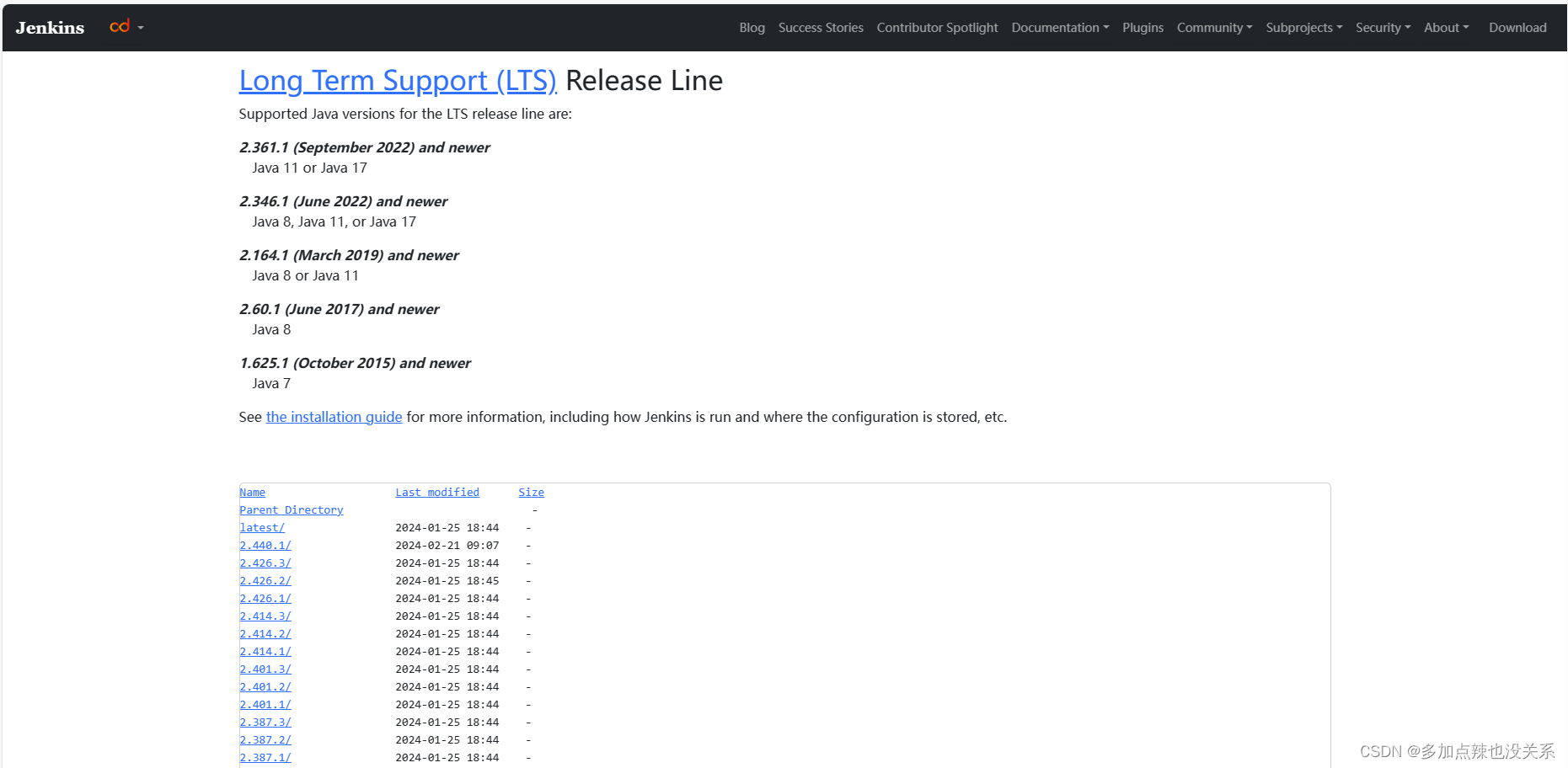This screenshot has width=1568, height=768.
Task: Go to Parent Directory
Action: pyautogui.click(x=291, y=510)
